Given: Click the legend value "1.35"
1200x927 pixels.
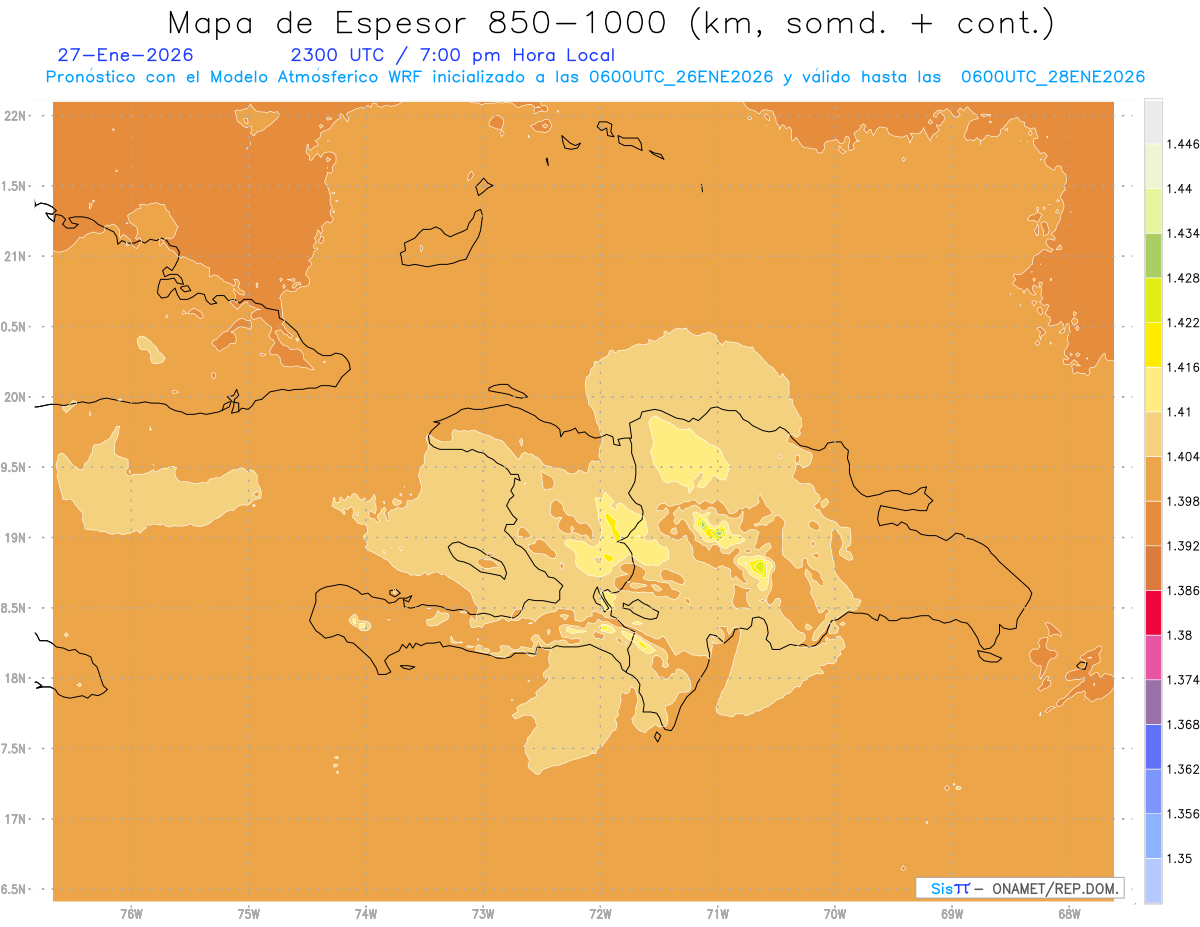Looking at the screenshot, I should (1178, 858).
